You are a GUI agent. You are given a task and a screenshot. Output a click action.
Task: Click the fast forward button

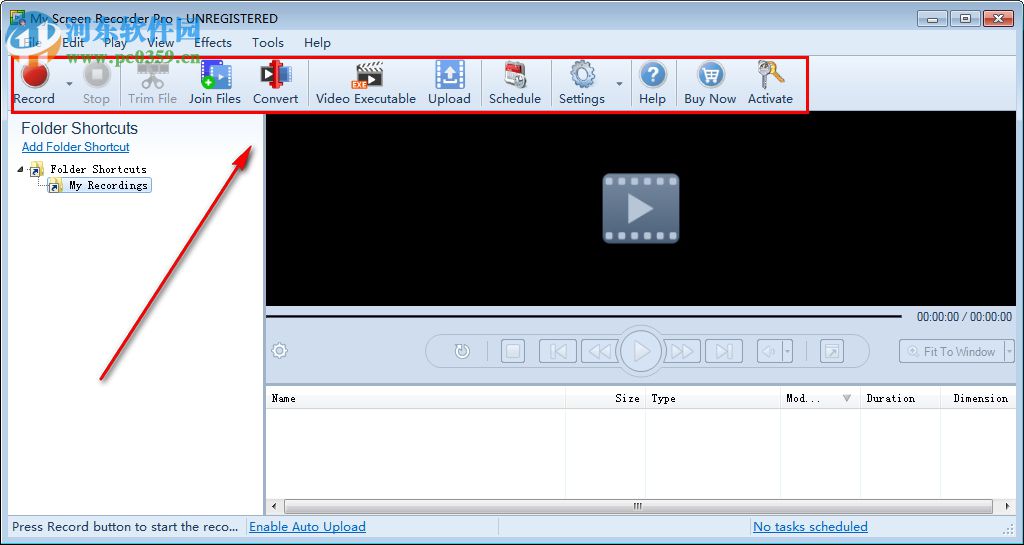(x=682, y=351)
